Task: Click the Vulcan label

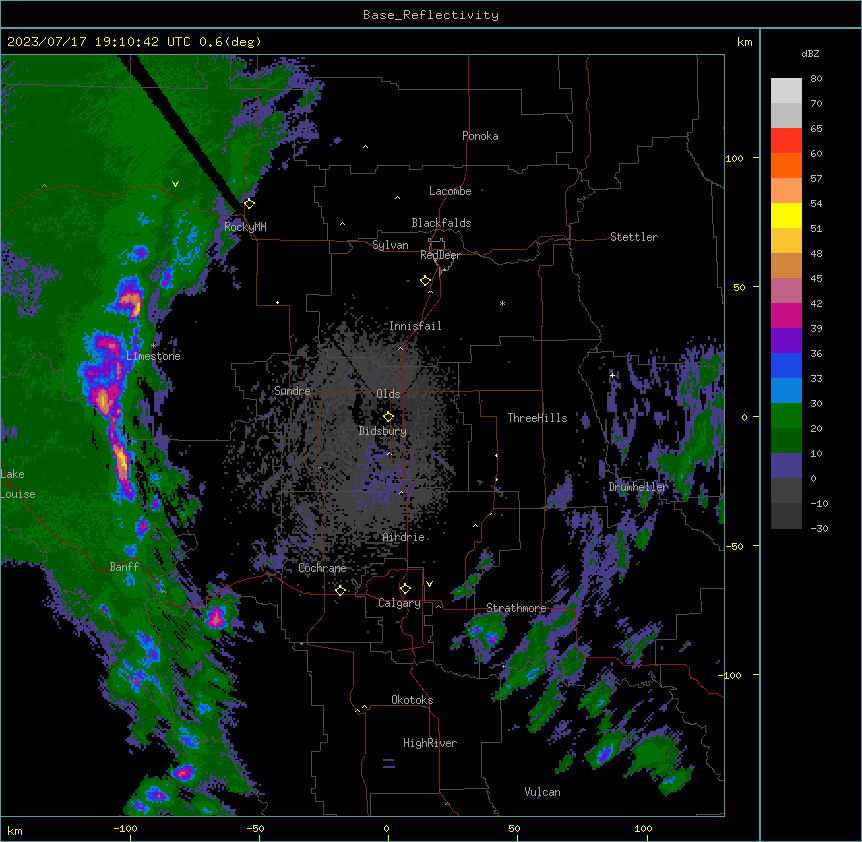Action: click(x=542, y=792)
